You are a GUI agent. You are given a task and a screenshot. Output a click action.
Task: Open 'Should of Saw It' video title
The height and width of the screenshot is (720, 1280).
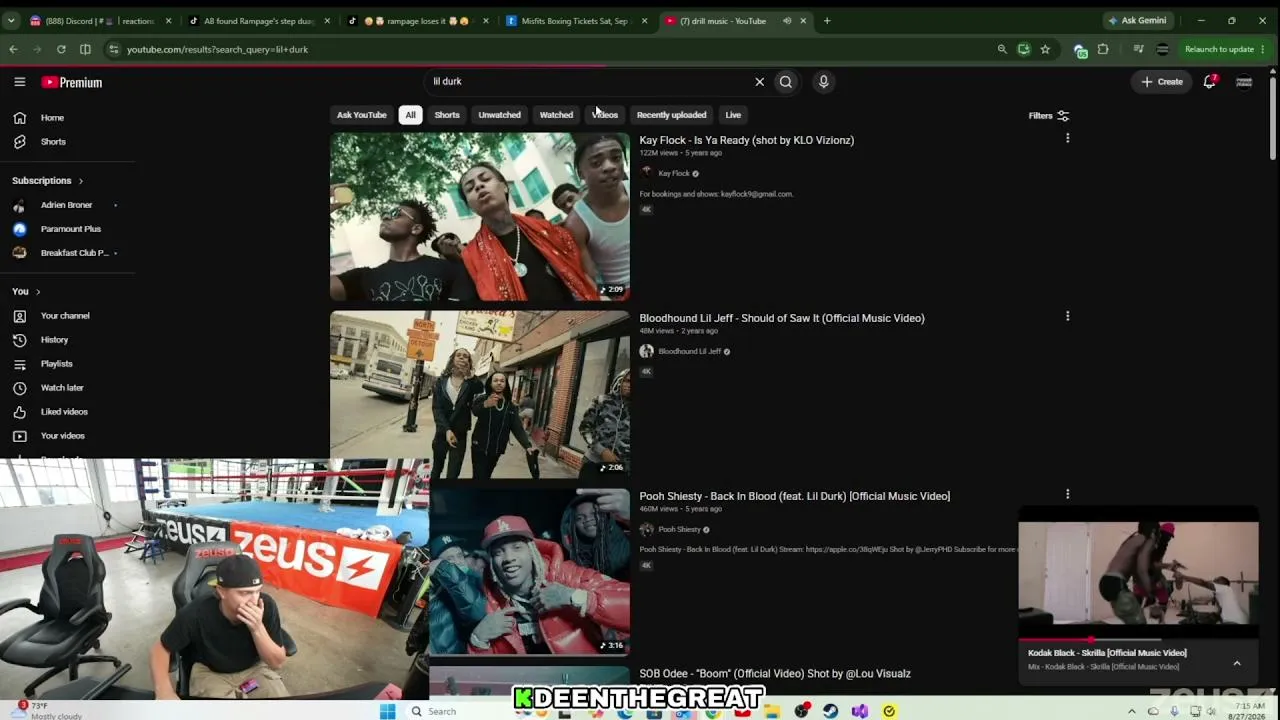pyautogui.click(x=782, y=319)
